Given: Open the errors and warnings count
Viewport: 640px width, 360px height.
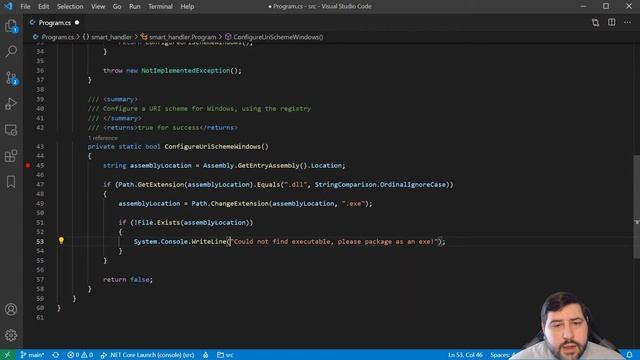Looking at the screenshot, I should (80, 355).
